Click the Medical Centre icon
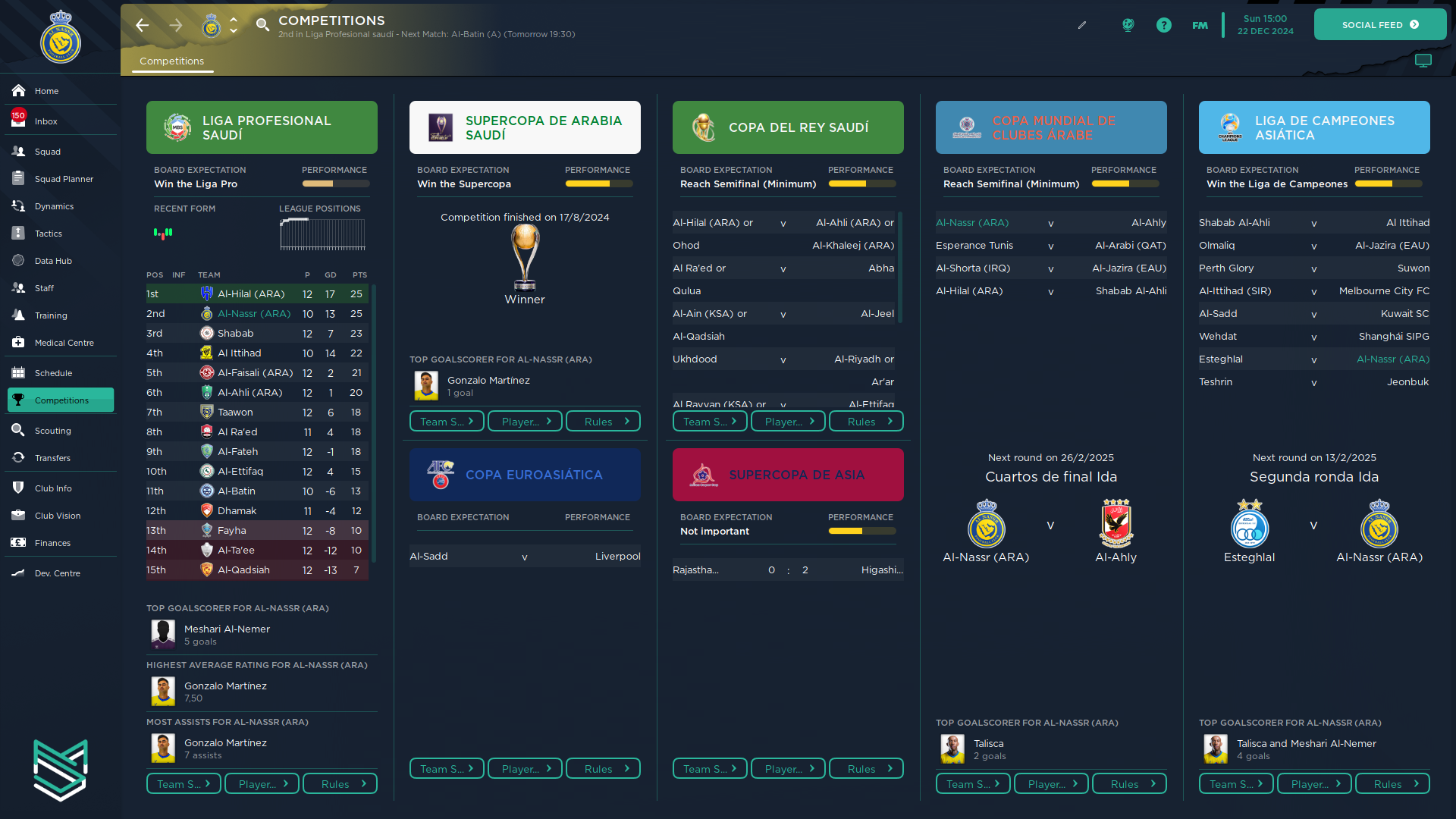 pos(19,343)
